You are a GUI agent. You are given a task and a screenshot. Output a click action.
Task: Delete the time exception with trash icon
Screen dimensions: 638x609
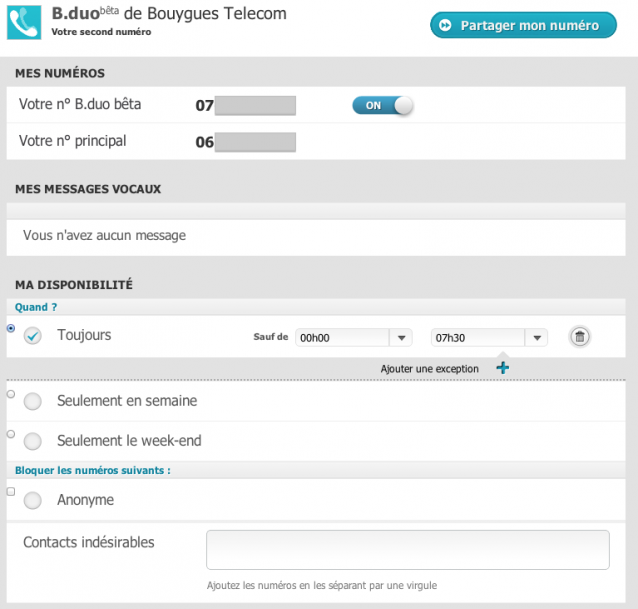579,337
